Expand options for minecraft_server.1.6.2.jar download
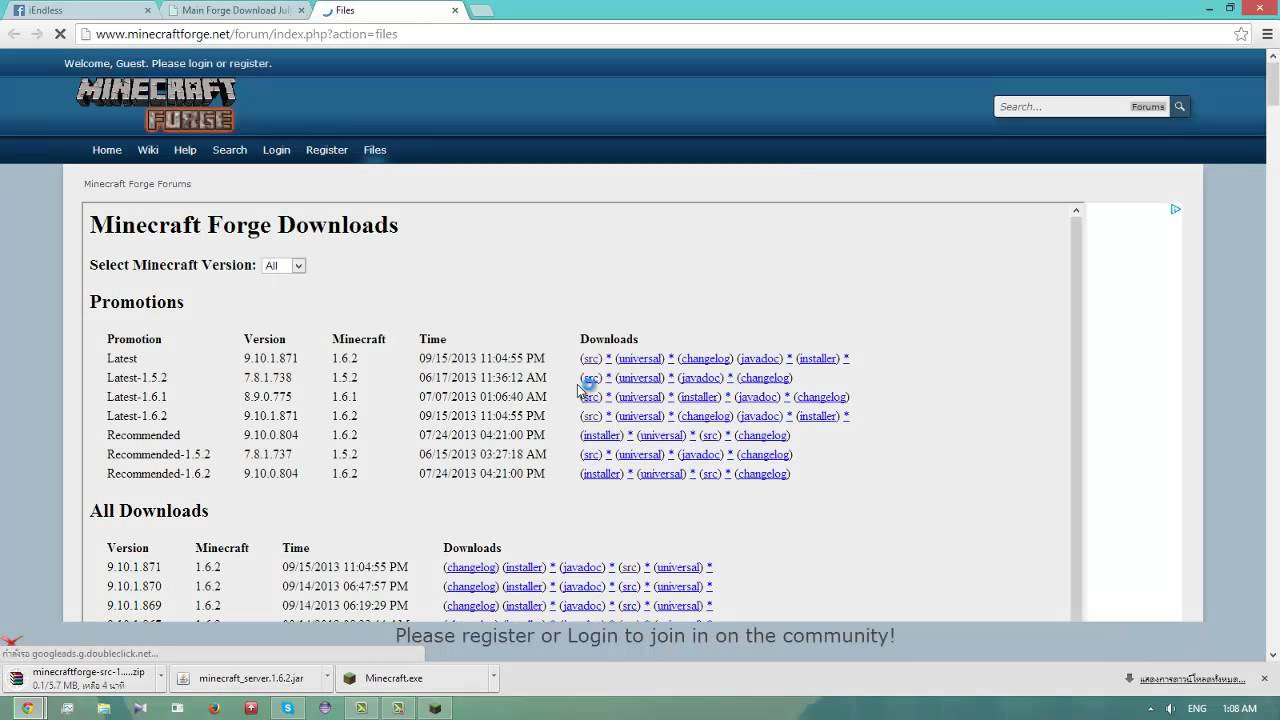This screenshot has height=720, width=1280. tap(327, 677)
